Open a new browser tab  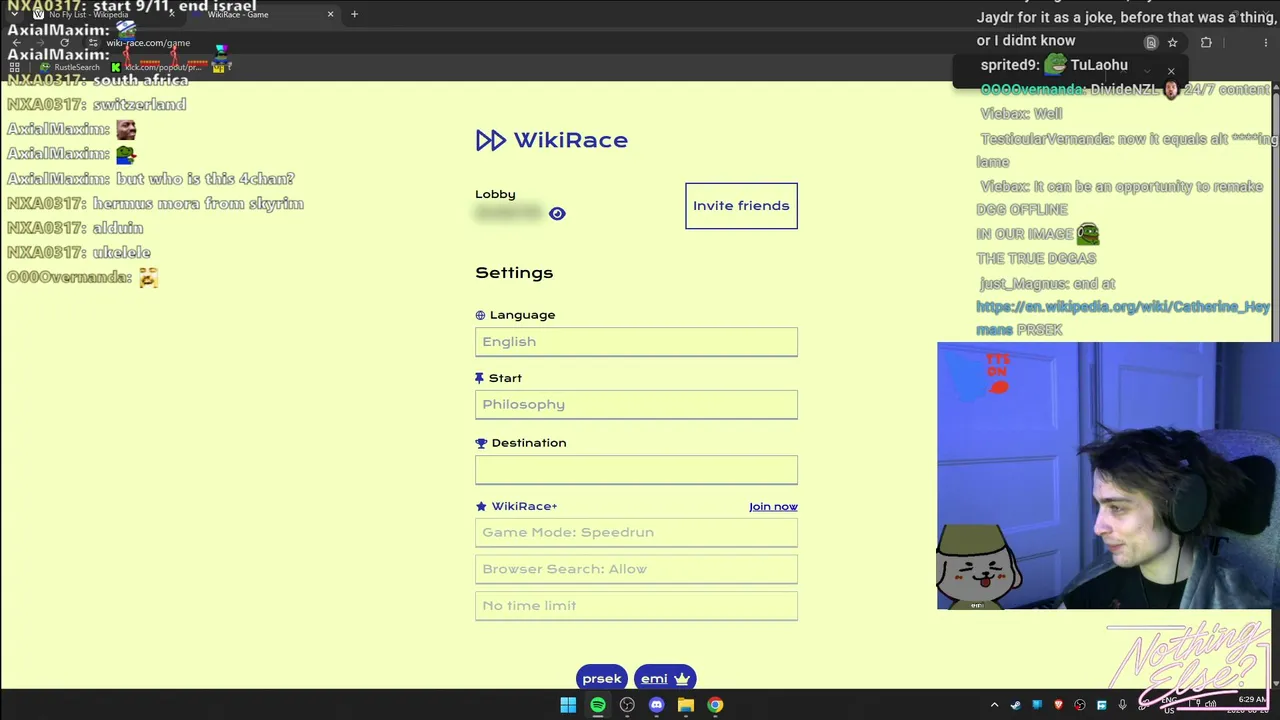[x=354, y=14]
